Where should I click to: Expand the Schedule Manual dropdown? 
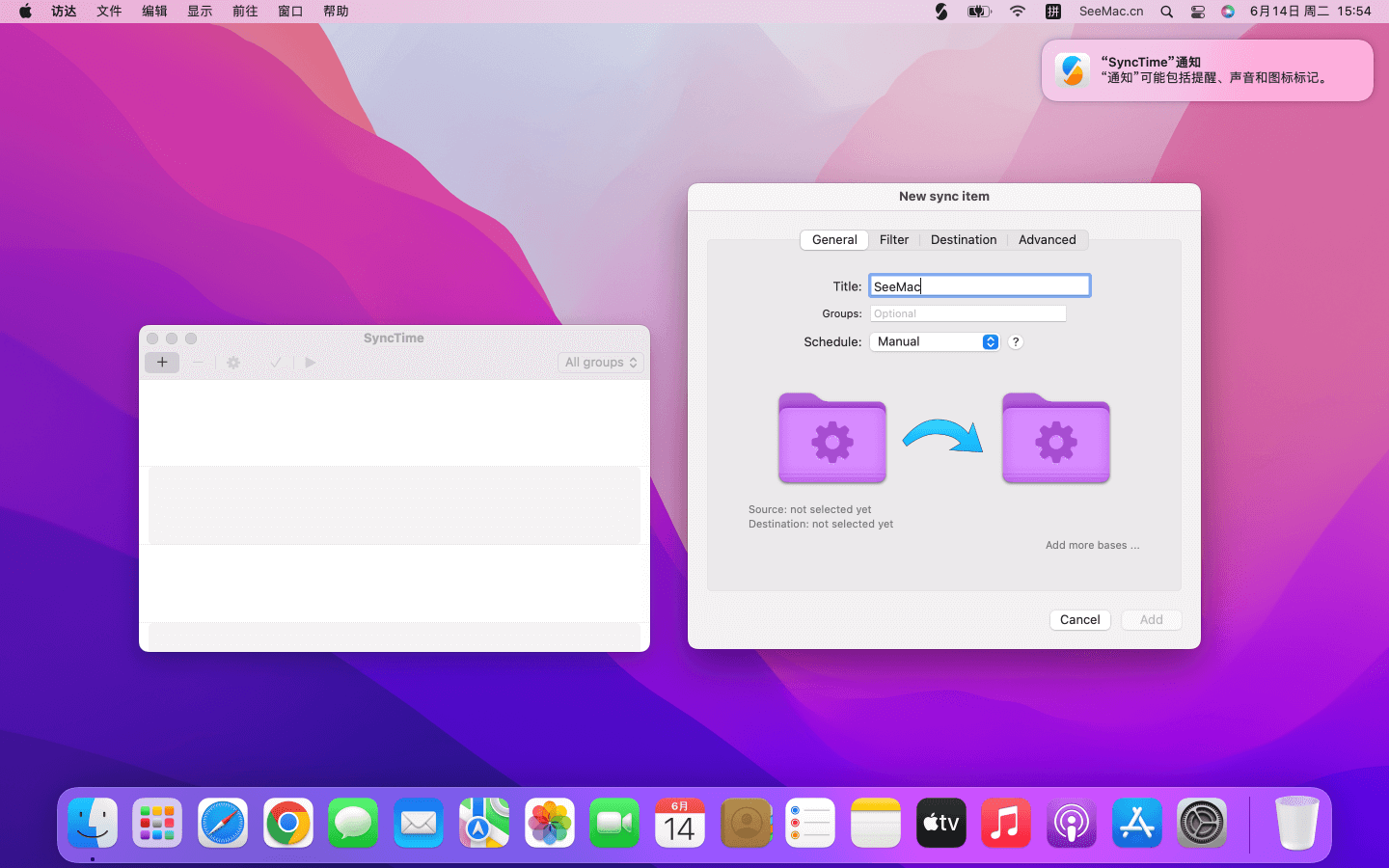point(934,342)
